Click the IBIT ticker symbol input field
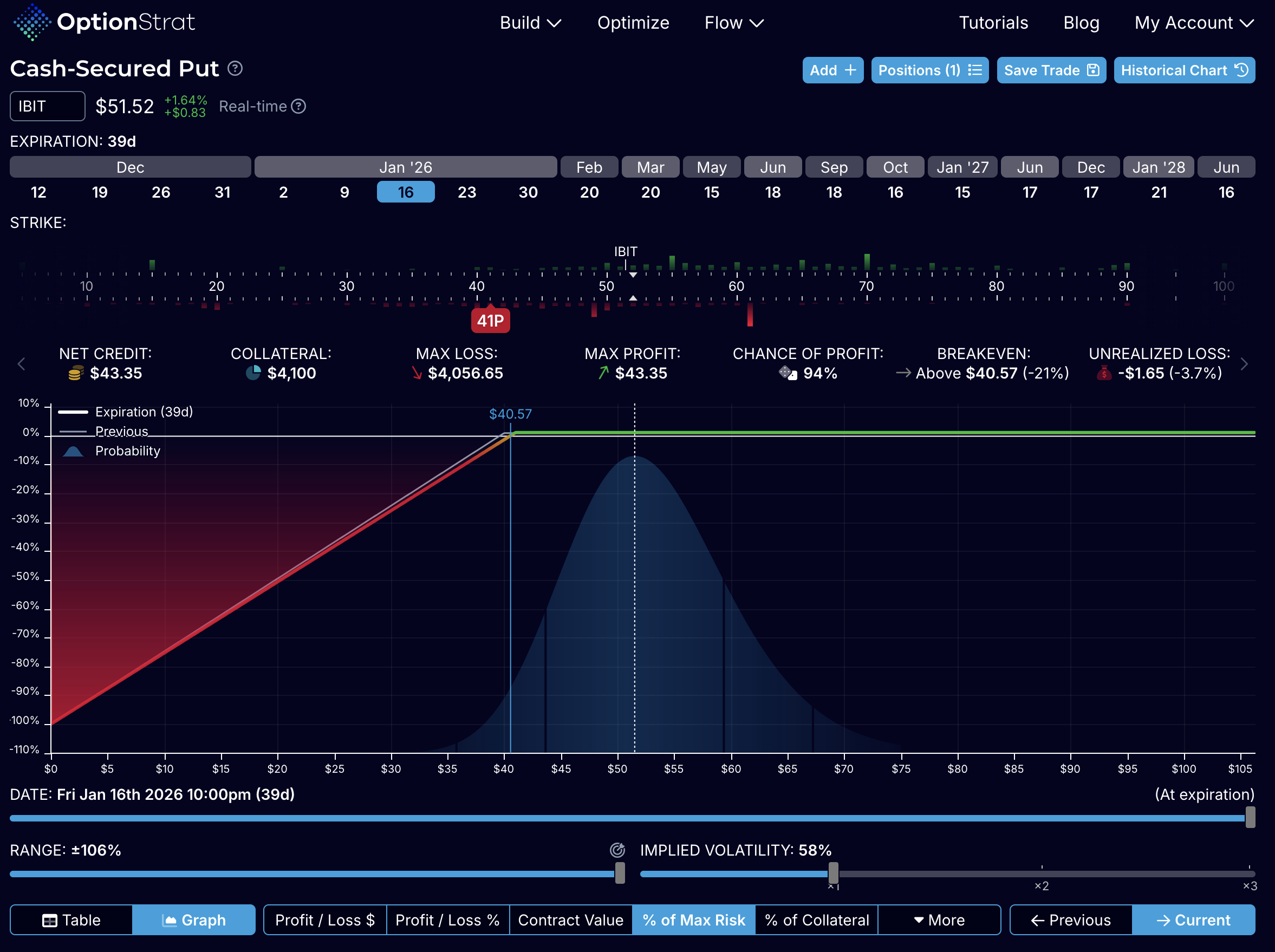 pos(47,107)
